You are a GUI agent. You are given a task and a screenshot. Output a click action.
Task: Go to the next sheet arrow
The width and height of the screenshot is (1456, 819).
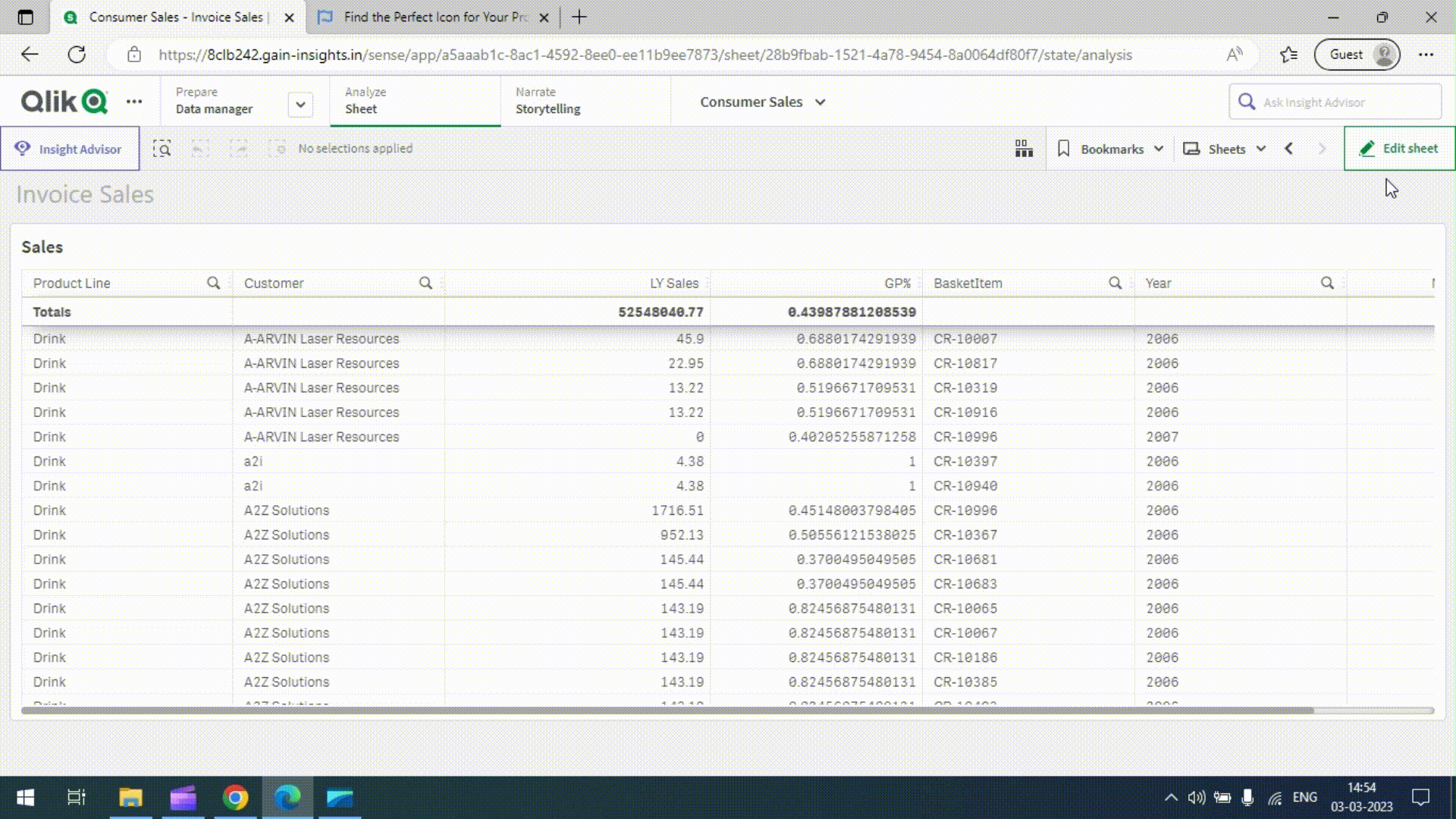point(1323,149)
